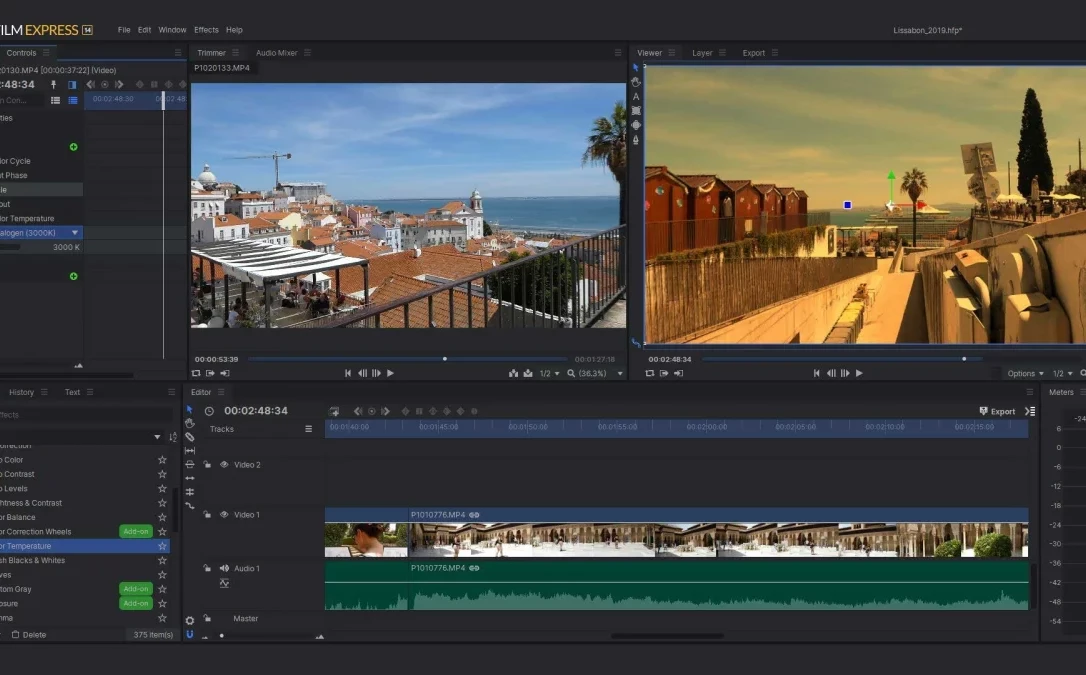Click the Text tool in the Viewer toolbar

pyautogui.click(x=636, y=97)
